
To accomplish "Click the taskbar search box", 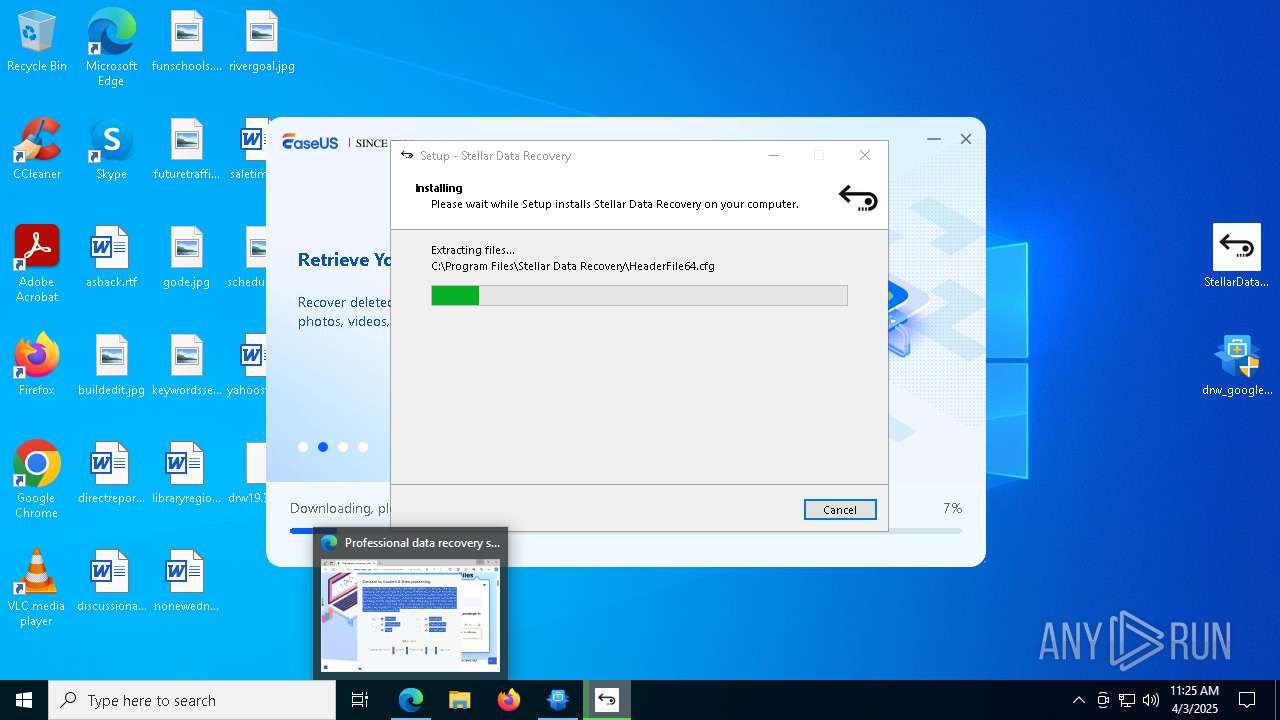I will 192,700.
